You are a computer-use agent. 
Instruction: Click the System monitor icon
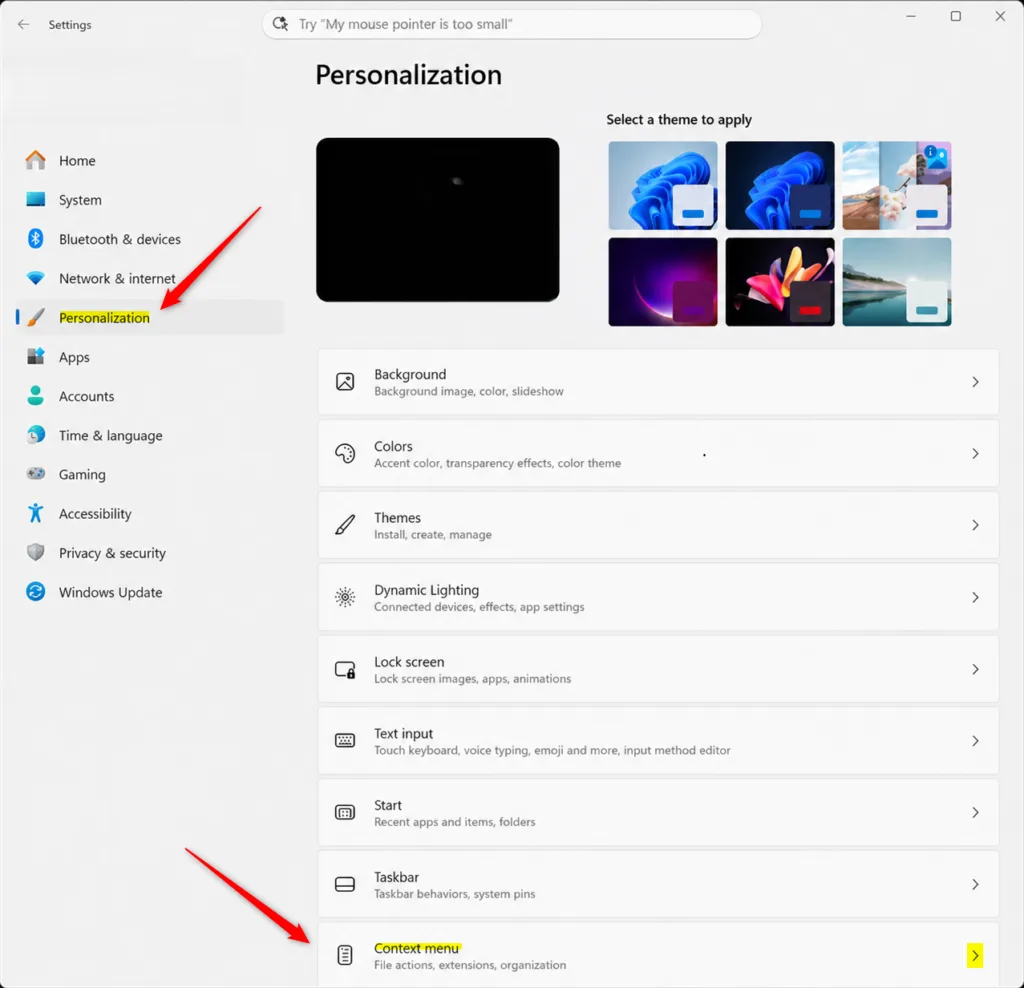point(35,199)
